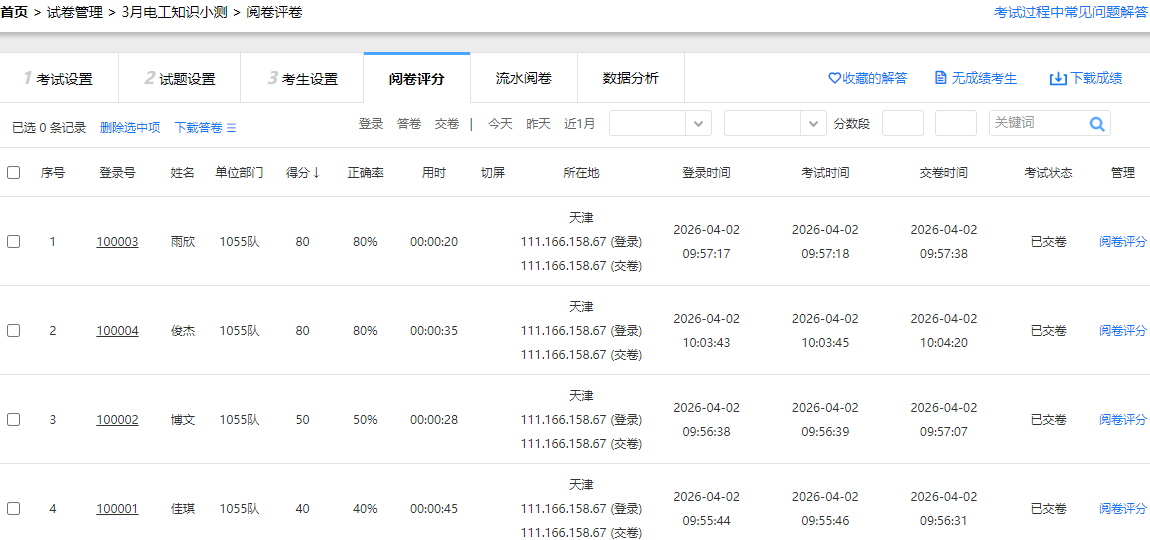Switch to the 考试设置 tab
This screenshot has height=540, width=1150.
pyautogui.click(x=59, y=78)
